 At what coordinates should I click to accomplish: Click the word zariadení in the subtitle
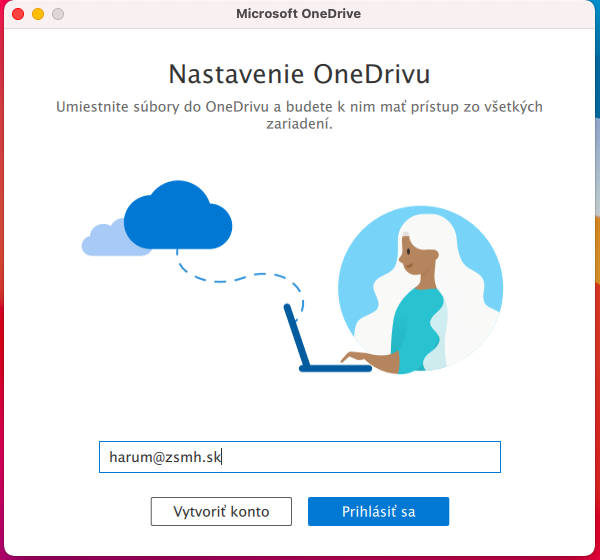click(x=300, y=124)
